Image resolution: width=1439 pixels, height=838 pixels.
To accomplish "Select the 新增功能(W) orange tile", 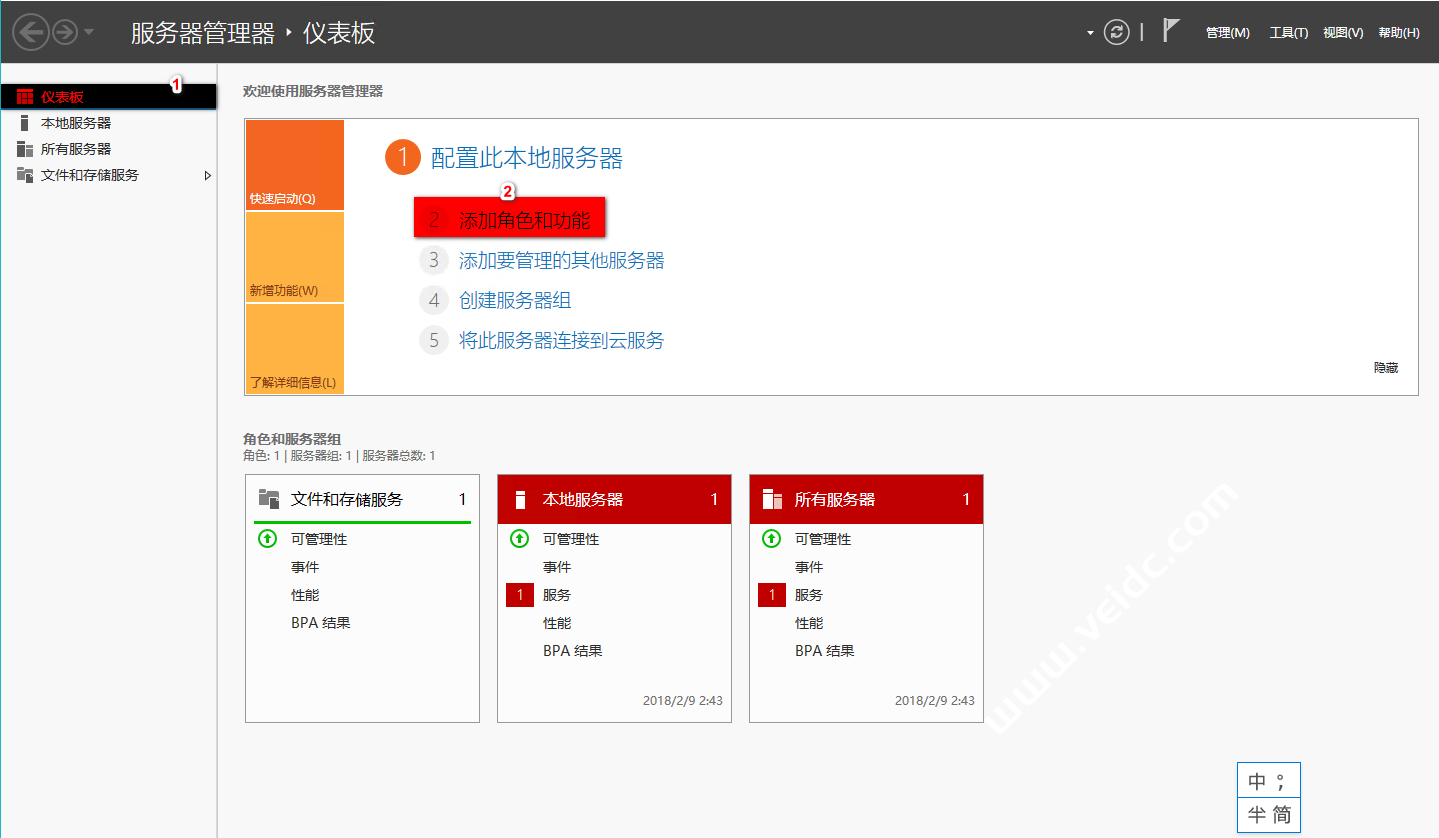I will click(x=294, y=257).
